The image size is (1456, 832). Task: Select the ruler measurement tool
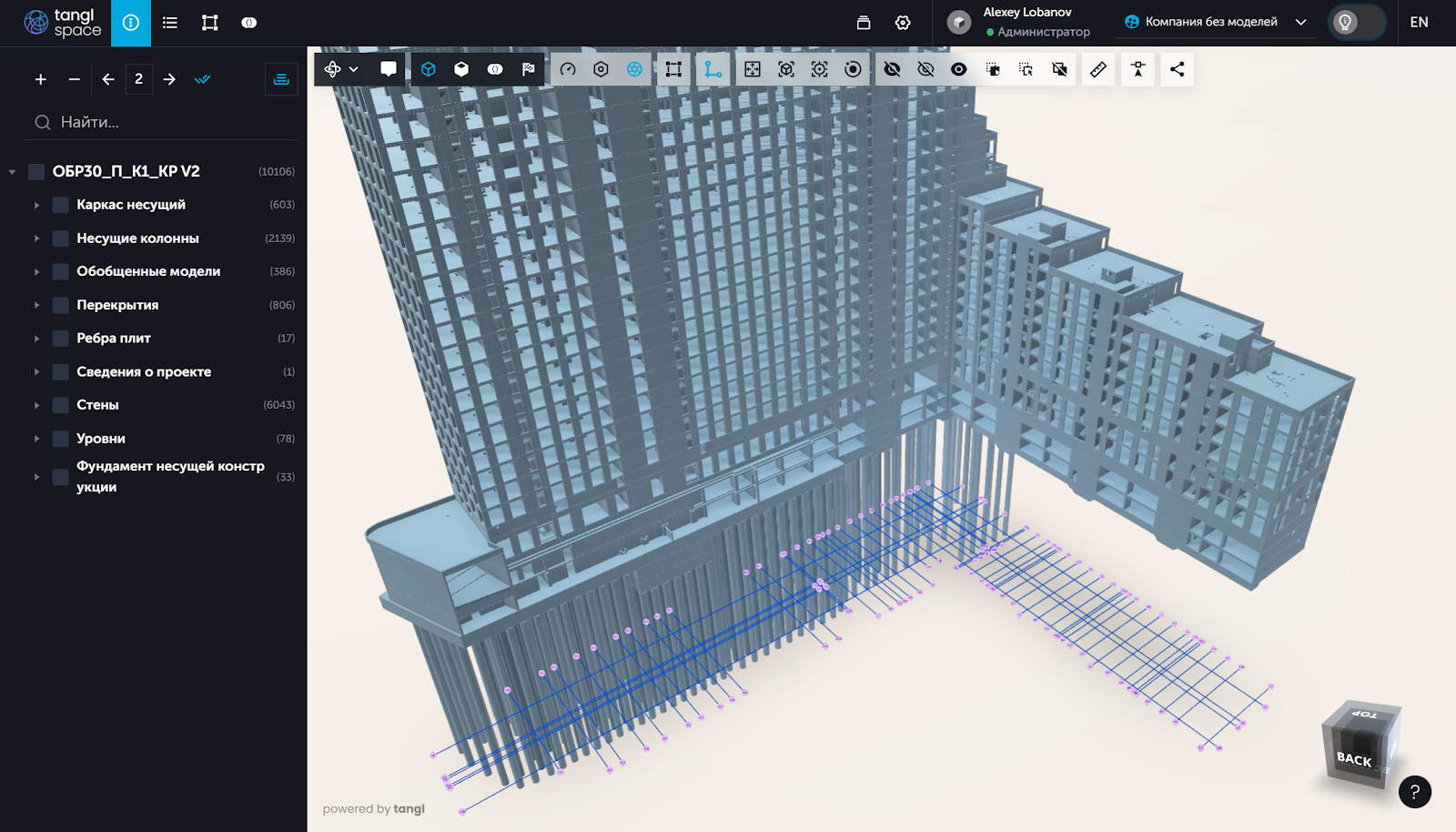(x=1098, y=69)
